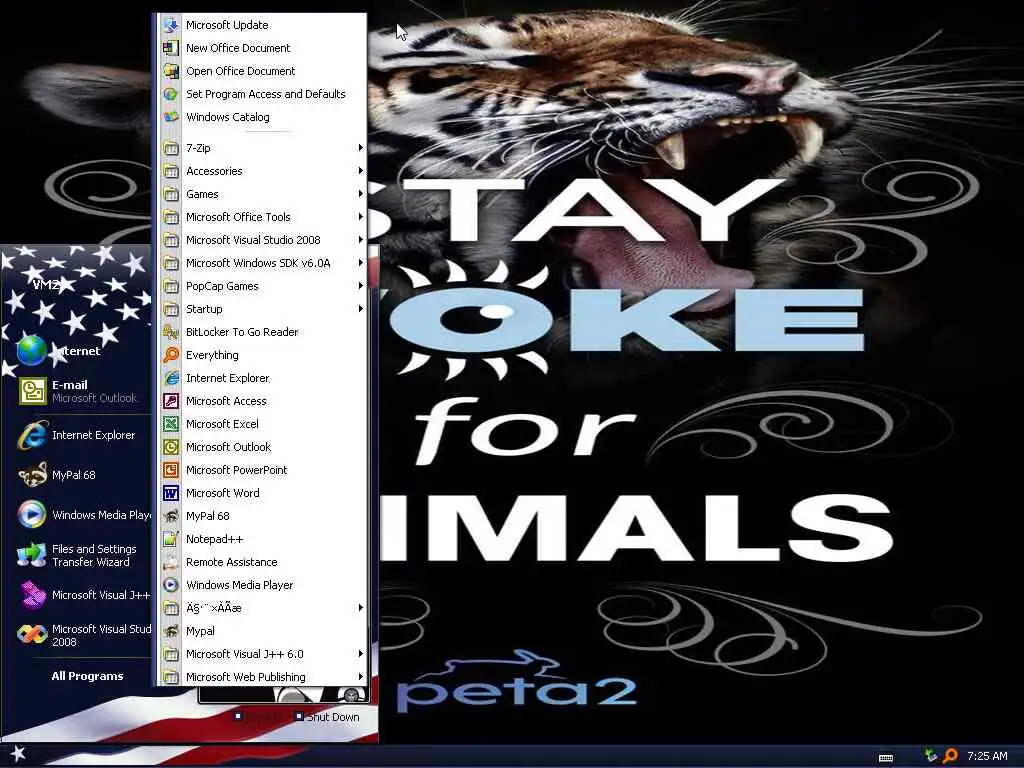Expand the Startup submenu arrow
1024x768 pixels.
(x=360, y=309)
